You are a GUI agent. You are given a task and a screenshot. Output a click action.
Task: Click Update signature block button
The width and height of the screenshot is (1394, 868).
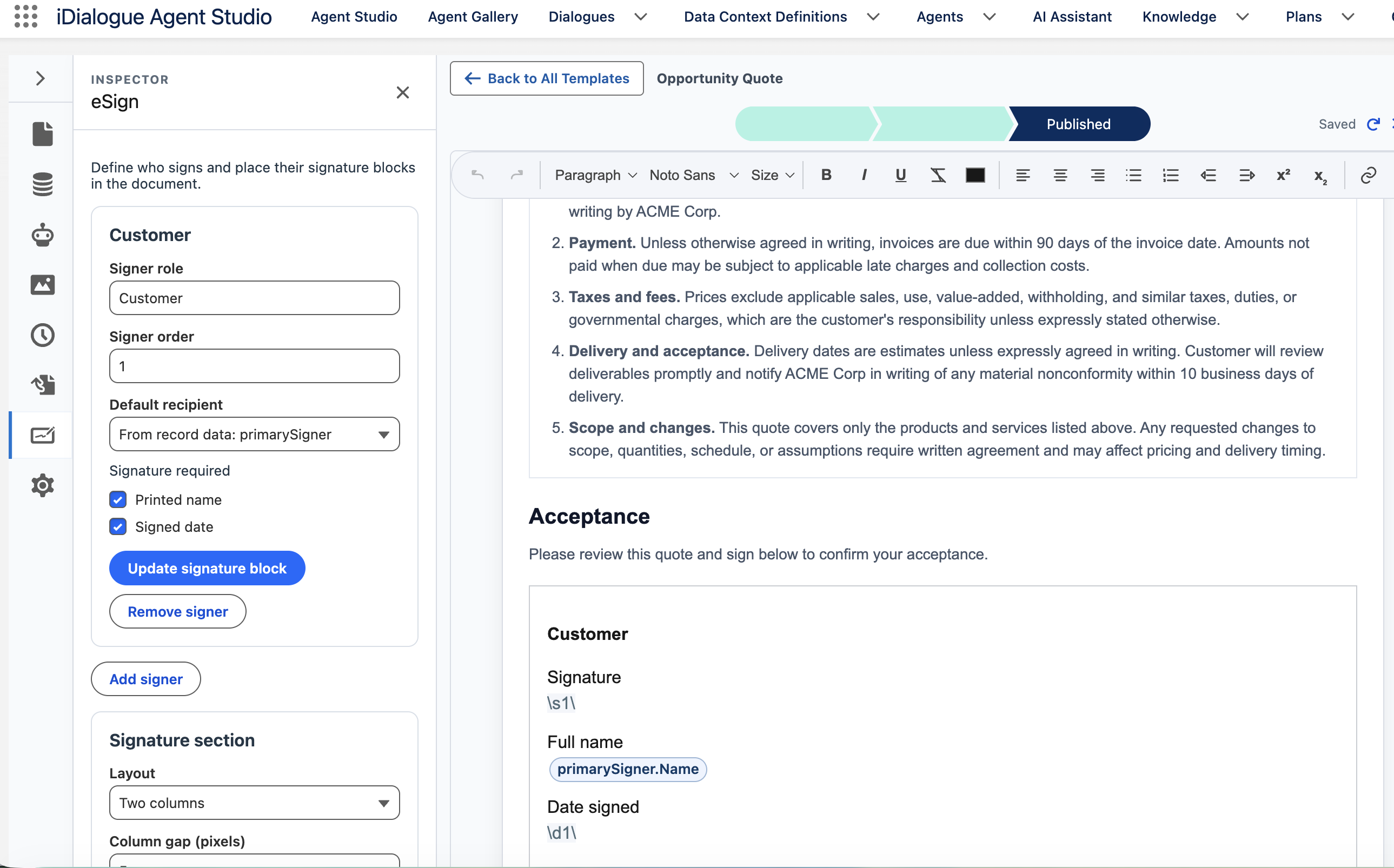(x=207, y=569)
